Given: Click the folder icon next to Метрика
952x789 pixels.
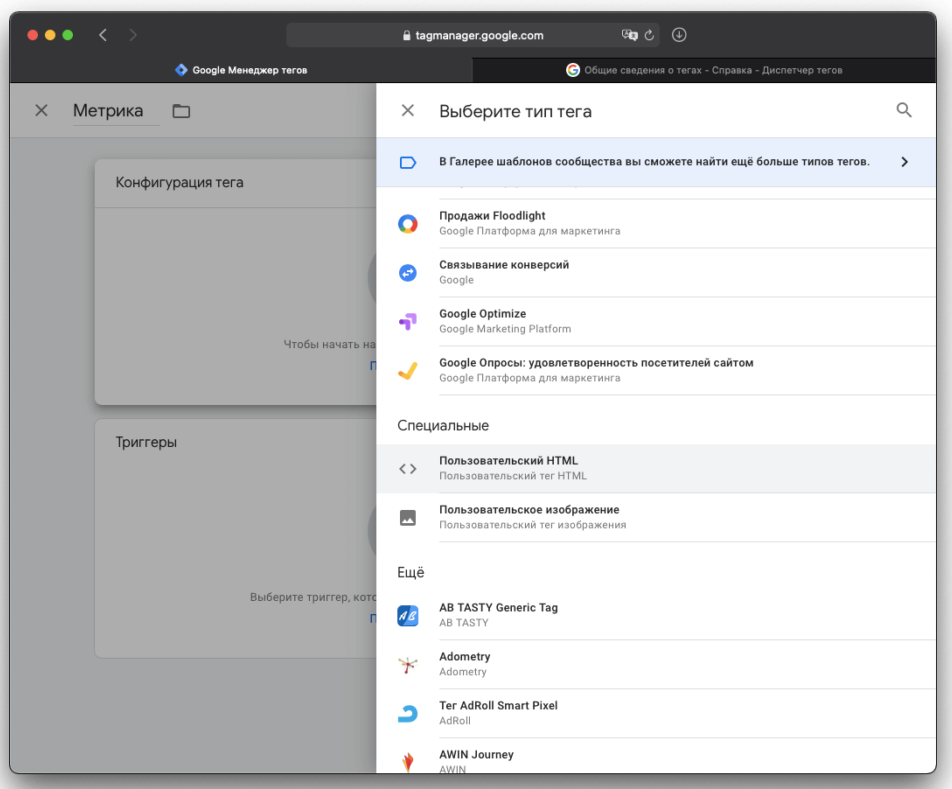Looking at the screenshot, I should 181,111.
